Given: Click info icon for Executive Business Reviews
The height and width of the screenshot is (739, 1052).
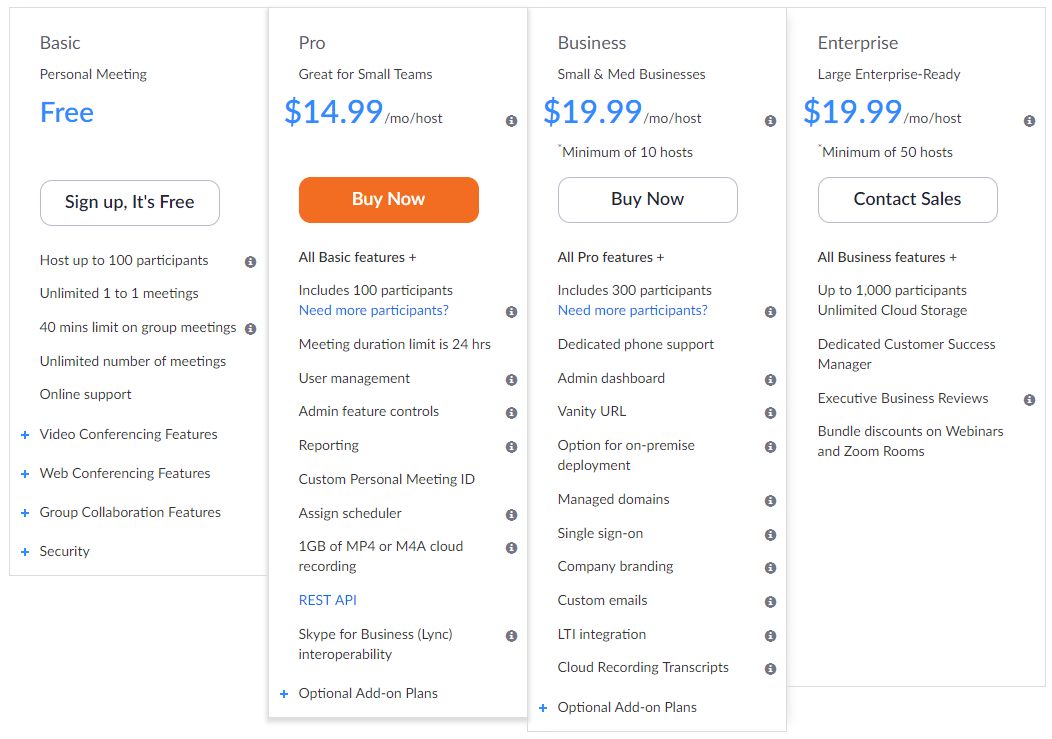Looking at the screenshot, I should (x=1029, y=400).
